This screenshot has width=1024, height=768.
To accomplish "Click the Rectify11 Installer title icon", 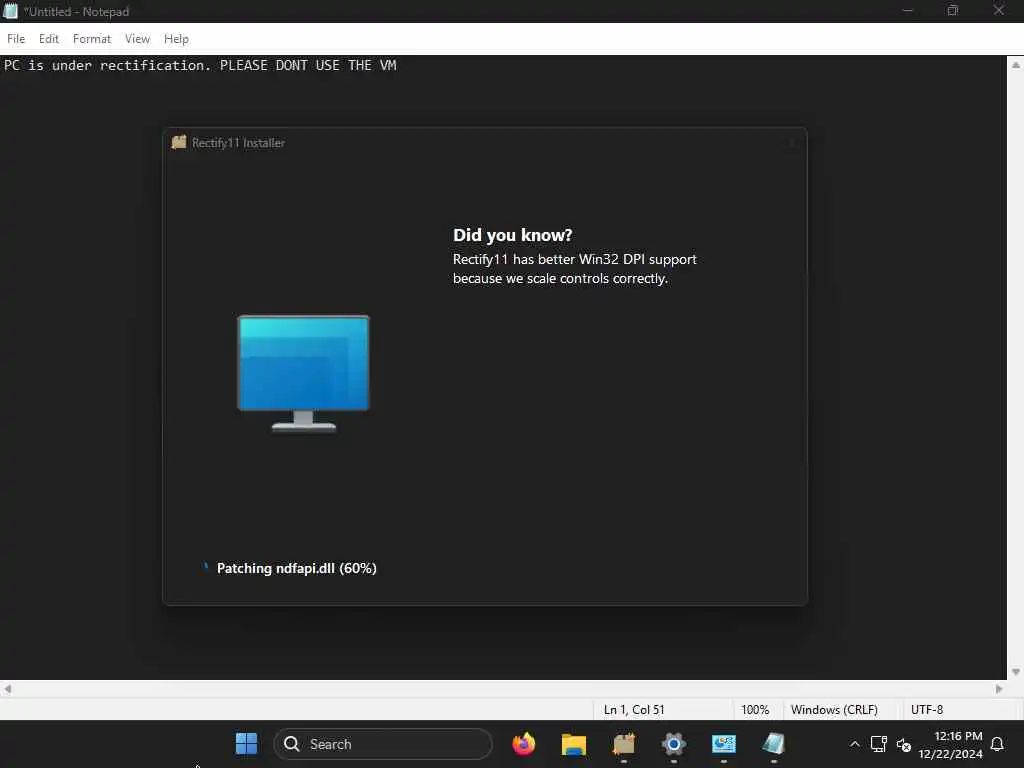I will tap(179, 142).
